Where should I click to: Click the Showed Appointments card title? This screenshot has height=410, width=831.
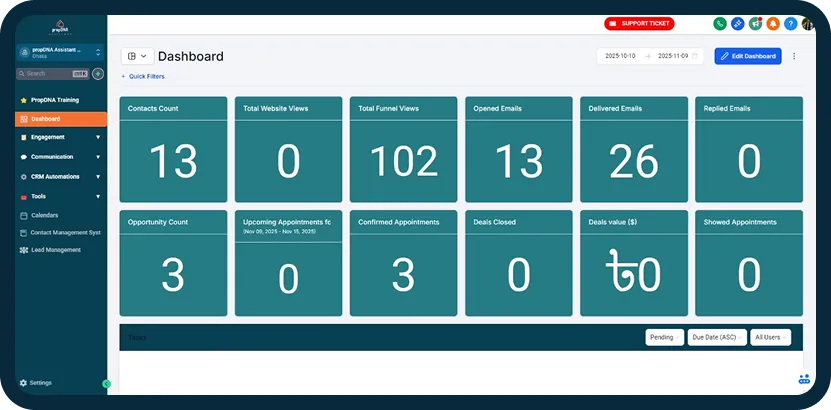740,222
